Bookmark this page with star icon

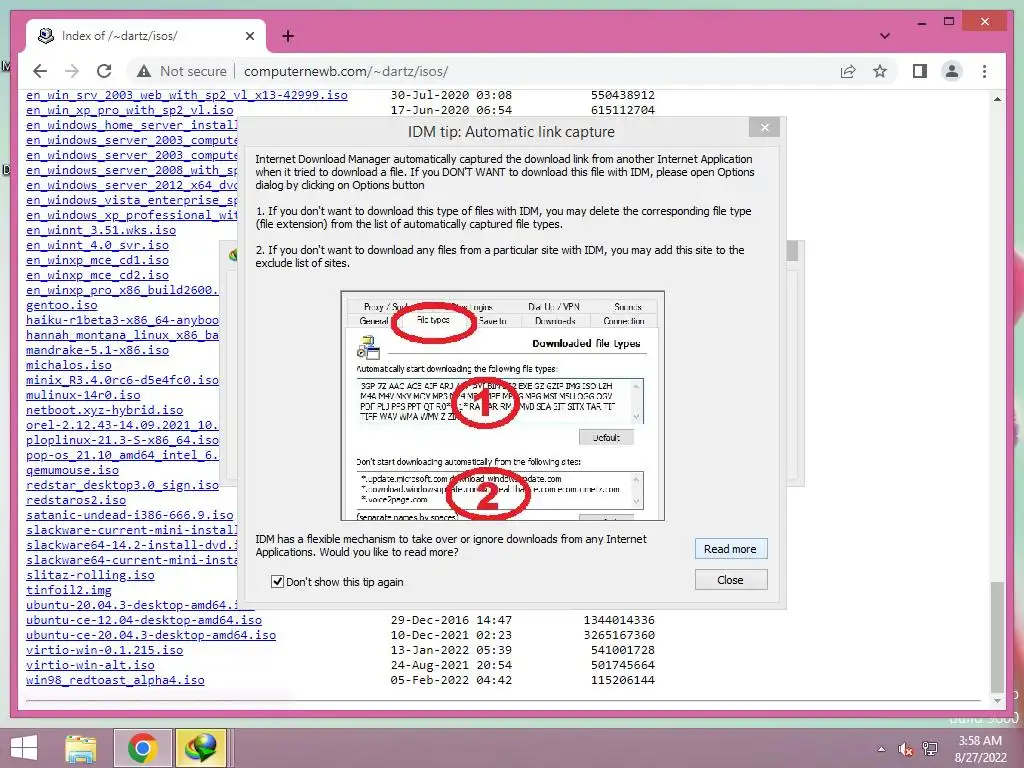click(x=880, y=71)
